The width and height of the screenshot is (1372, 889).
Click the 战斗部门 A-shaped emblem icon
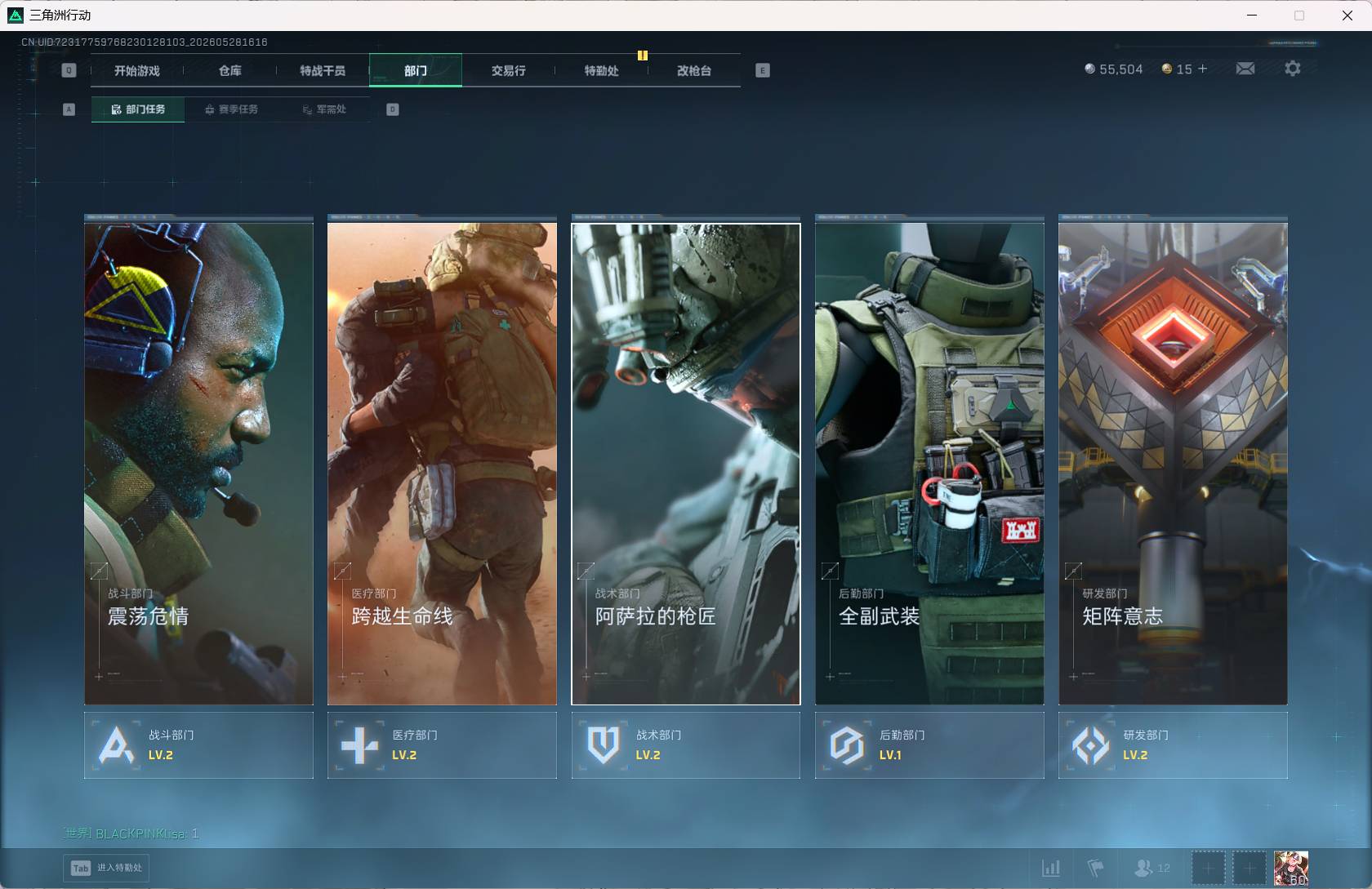point(116,745)
